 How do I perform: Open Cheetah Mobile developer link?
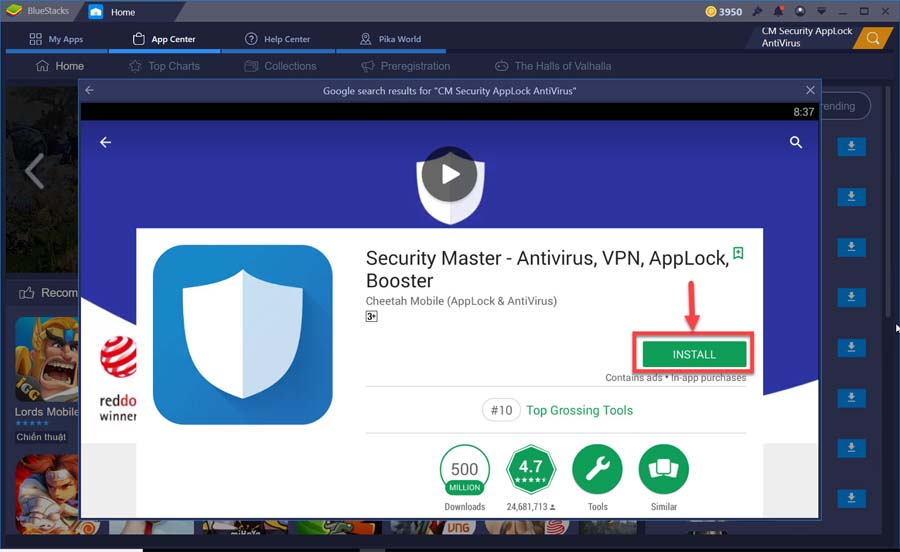click(461, 301)
